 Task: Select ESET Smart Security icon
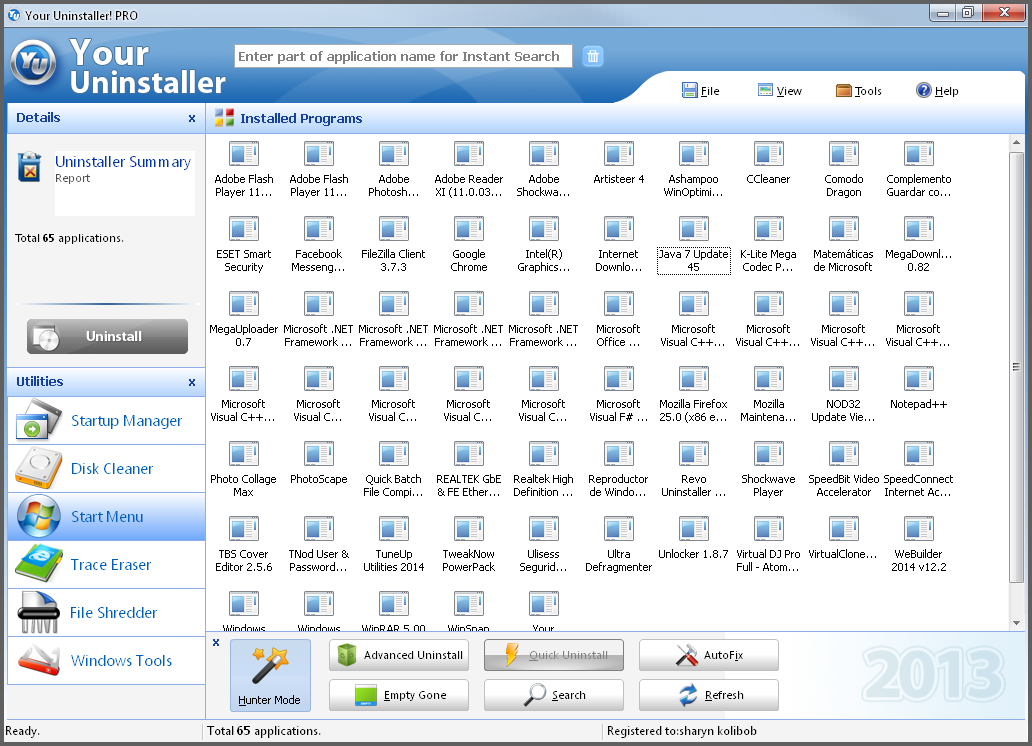click(x=244, y=230)
